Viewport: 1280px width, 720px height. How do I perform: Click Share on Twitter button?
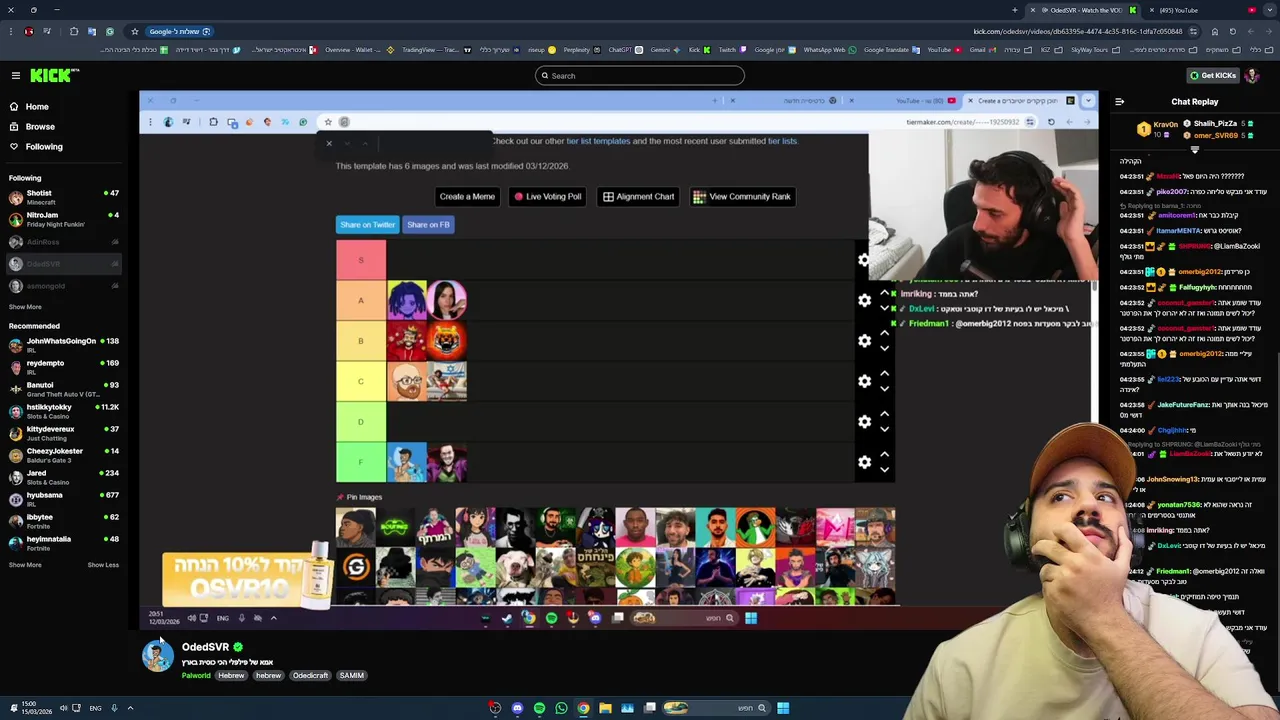click(x=367, y=224)
